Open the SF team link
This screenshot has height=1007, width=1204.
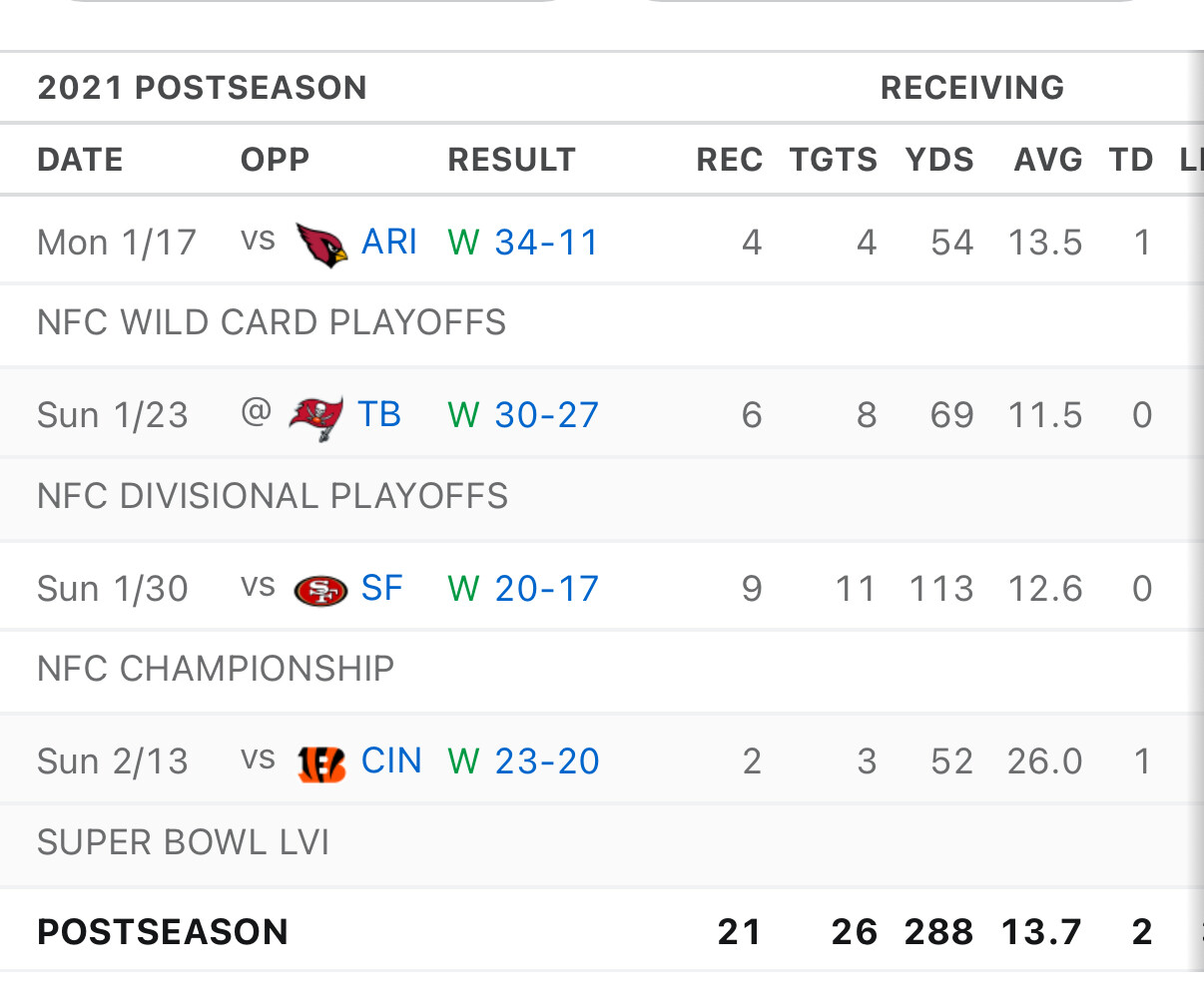click(381, 589)
